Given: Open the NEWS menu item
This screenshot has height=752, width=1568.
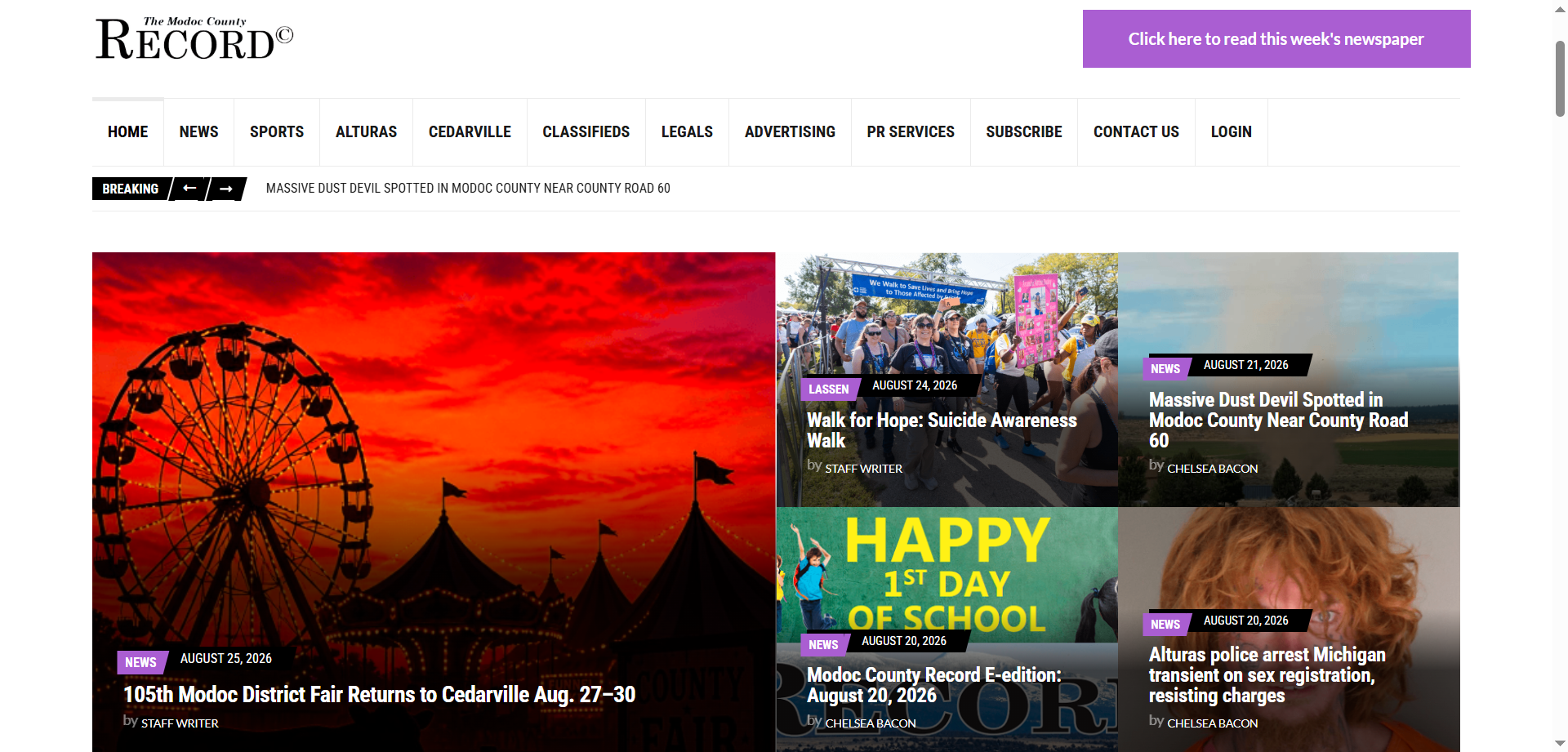Looking at the screenshot, I should 199,132.
